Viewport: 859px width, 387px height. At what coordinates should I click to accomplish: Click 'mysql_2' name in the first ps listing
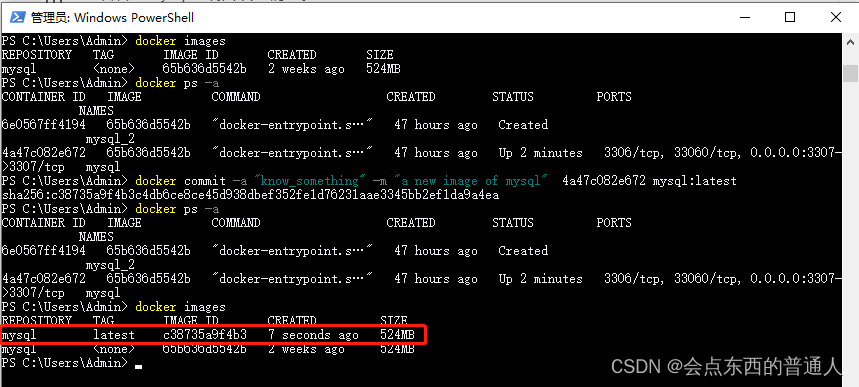110,139
